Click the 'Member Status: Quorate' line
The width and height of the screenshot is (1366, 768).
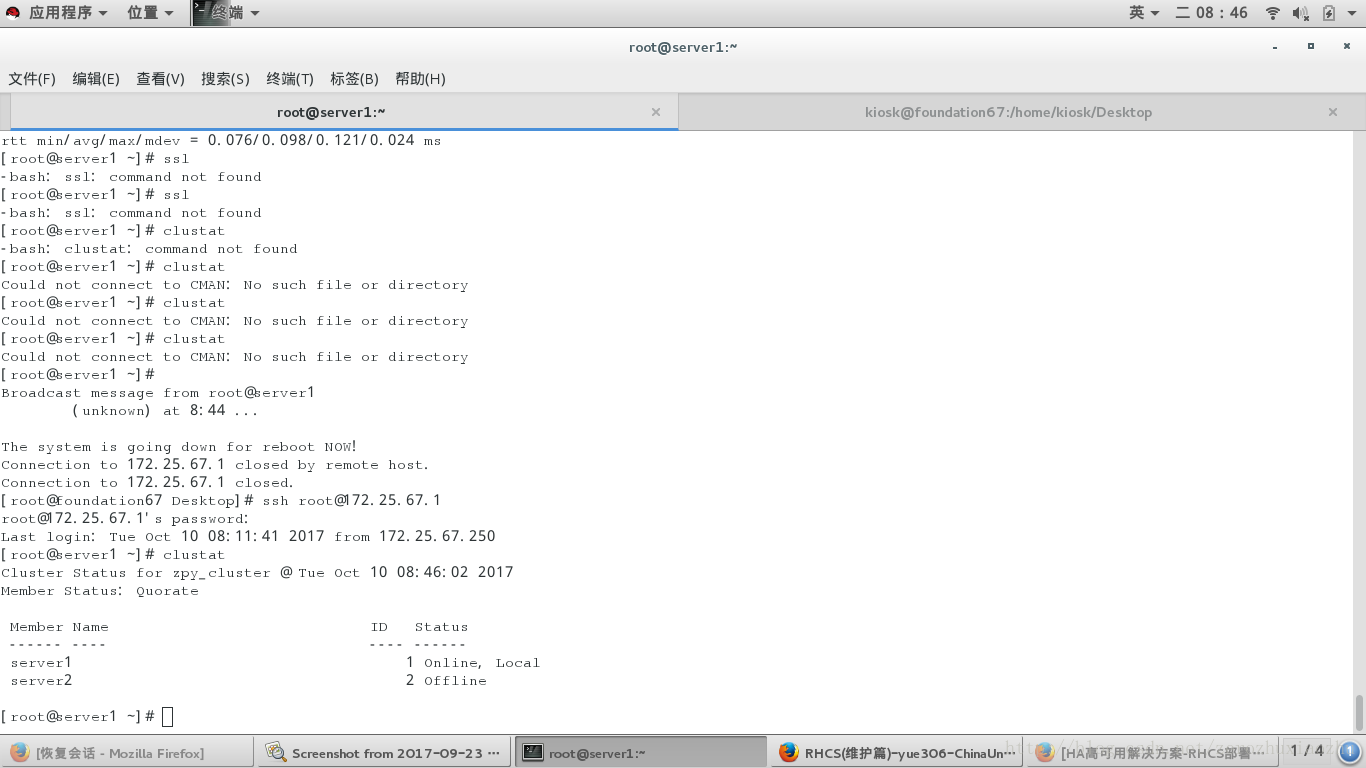pyautogui.click(x=100, y=591)
